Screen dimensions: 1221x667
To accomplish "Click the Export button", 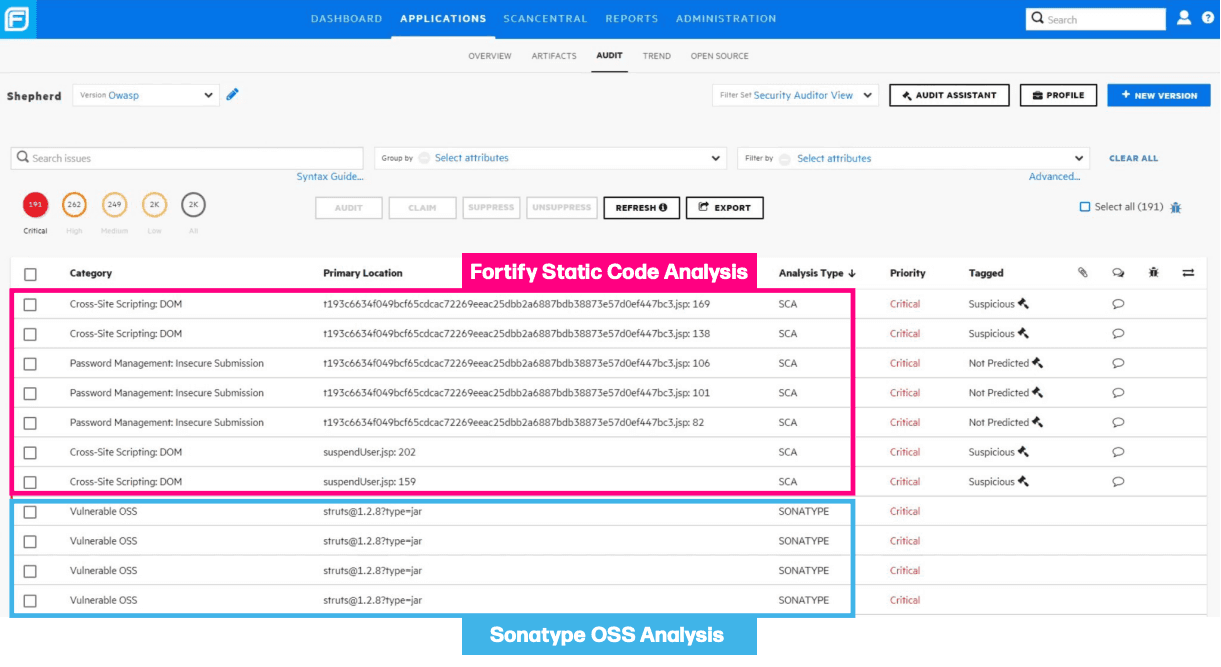I will [724, 208].
